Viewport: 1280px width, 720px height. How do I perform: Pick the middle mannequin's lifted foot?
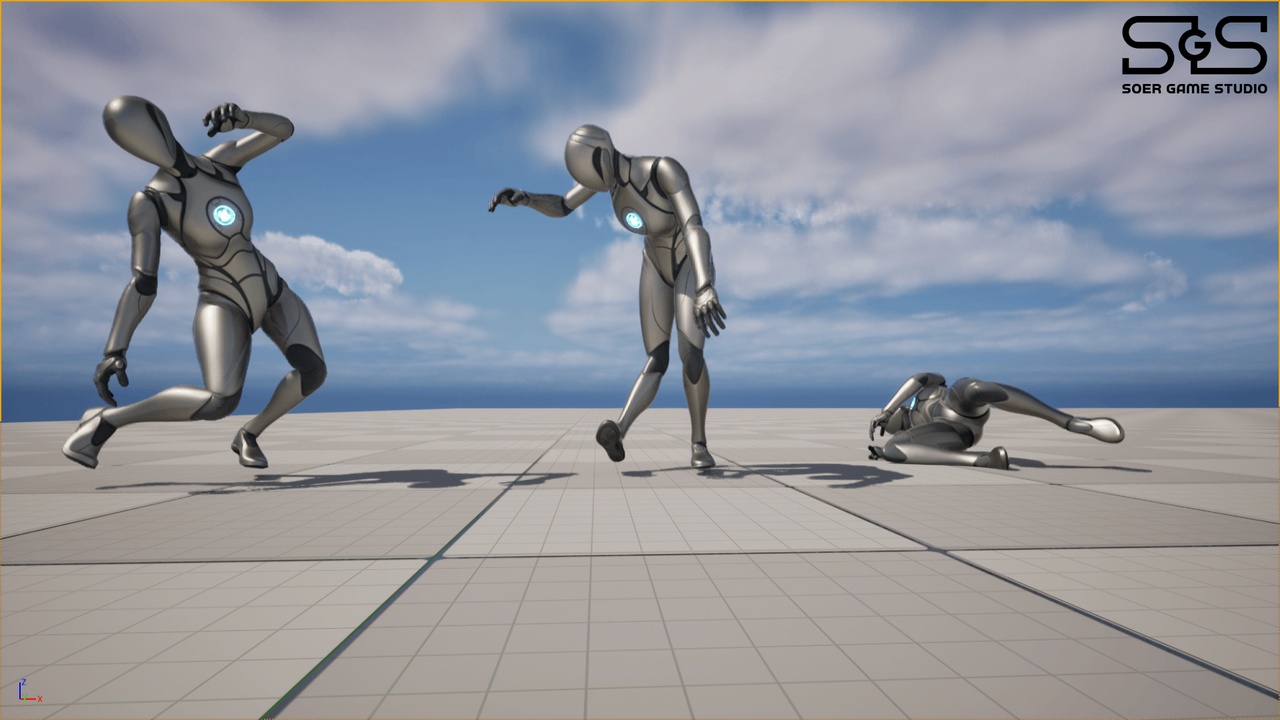(610, 440)
